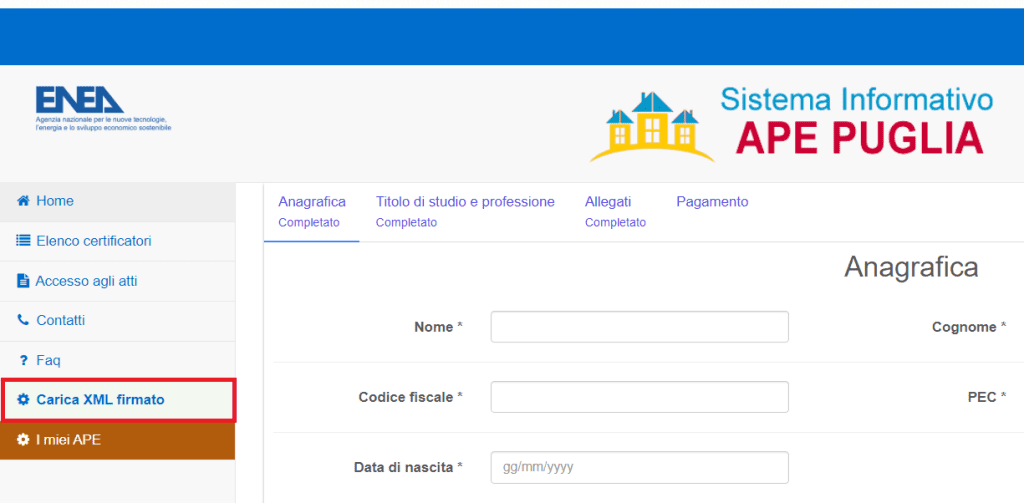
Task: Click the gear icon beside I miei APE
Action: click(24, 440)
